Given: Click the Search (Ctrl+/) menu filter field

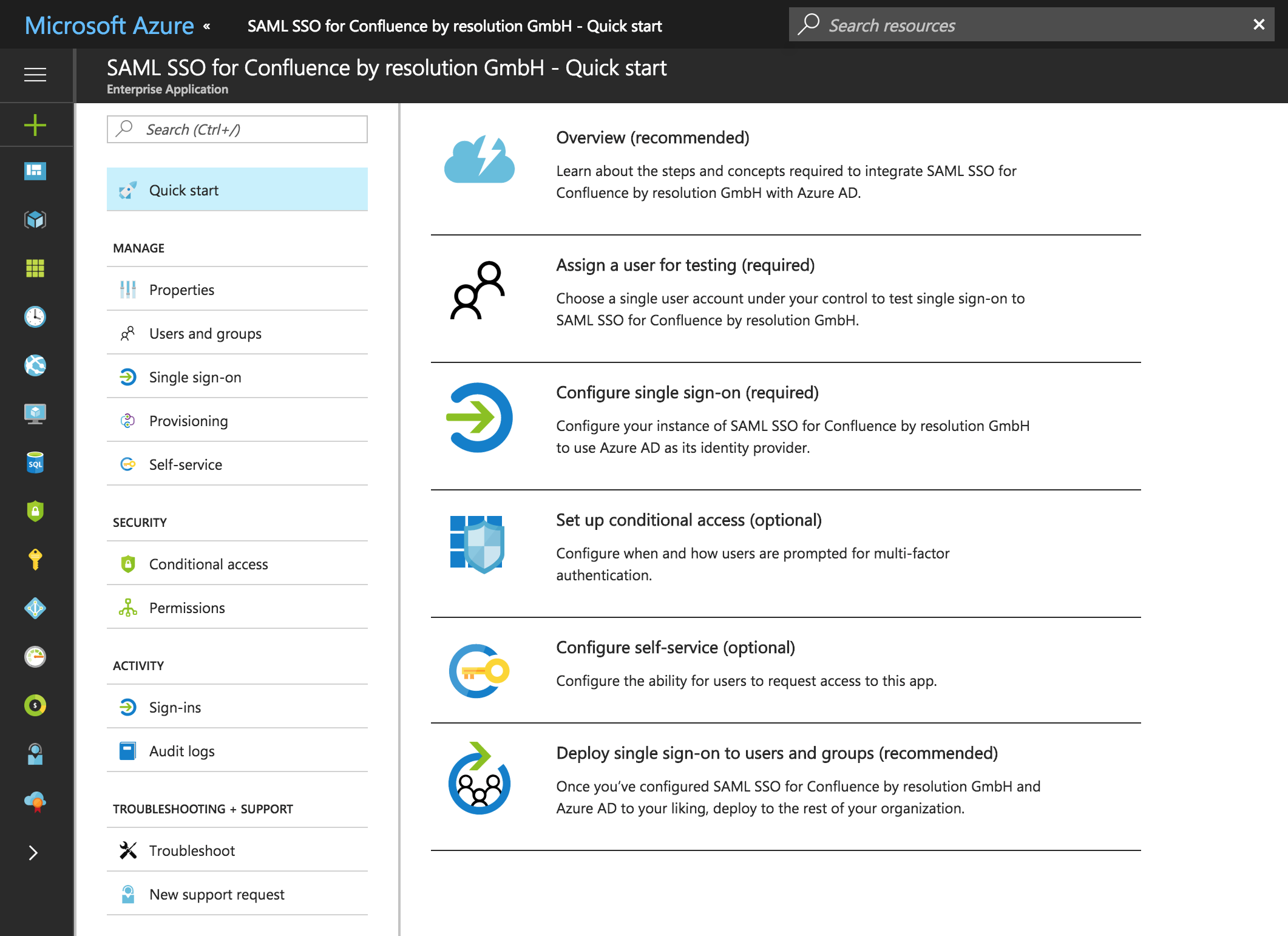Looking at the screenshot, I should 237,129.
